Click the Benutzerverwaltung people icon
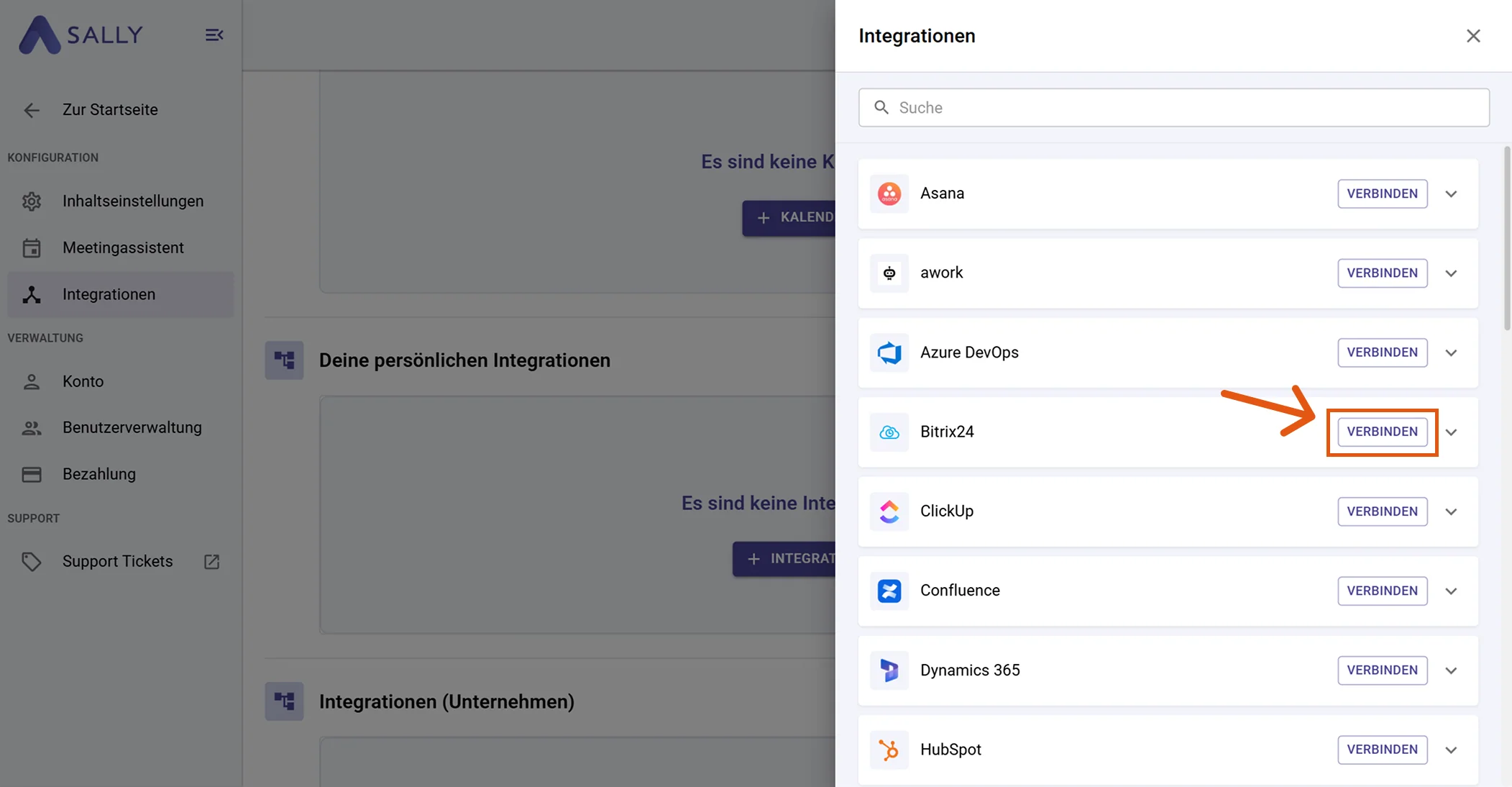1512x787 pixels. click(32, 428)
